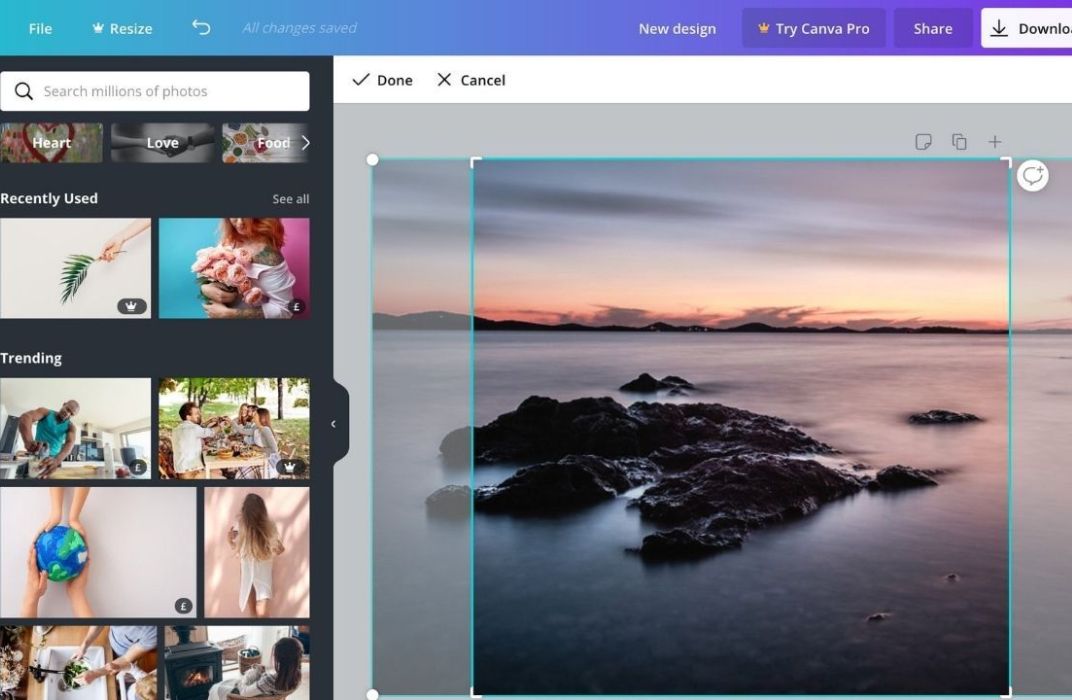Collapse the photos sidebar panel
This screenshot has width=1072, height=700.
click(333, 423)
